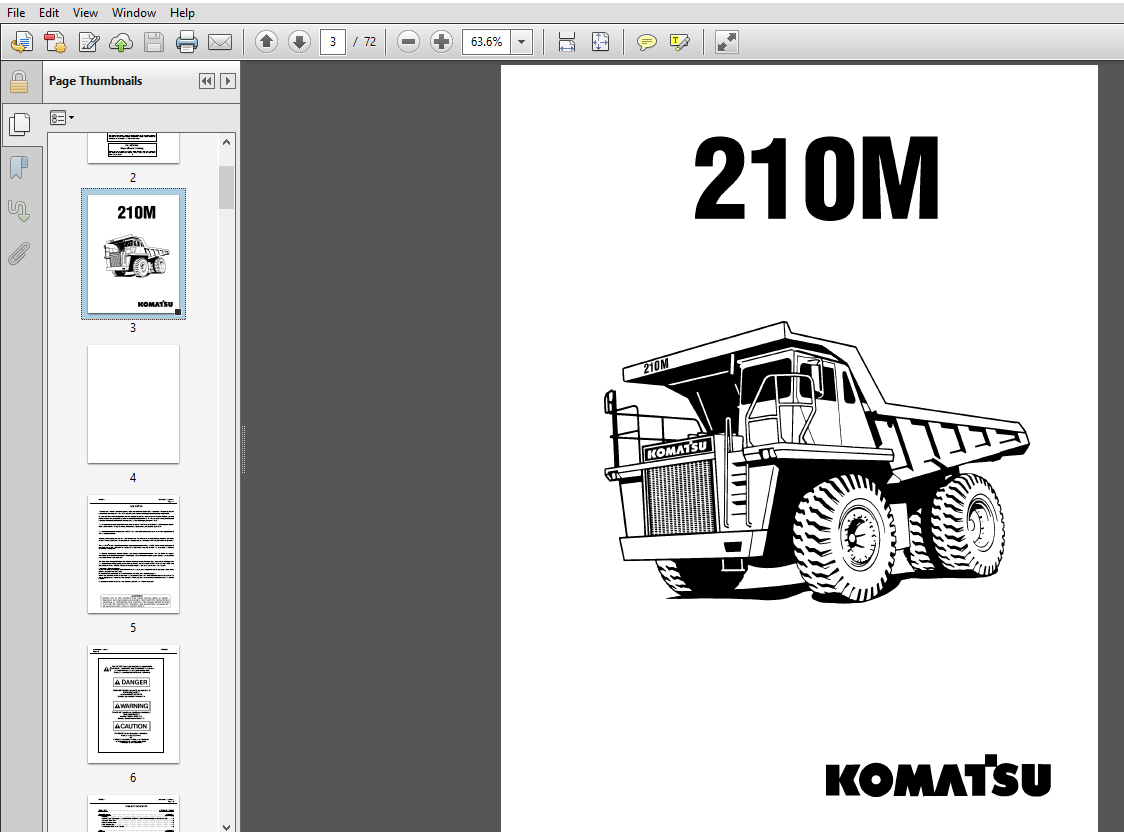Screen dimensions: 1124x832
Task: Click the 63.6% zoom value field
Action: point(487,42)
